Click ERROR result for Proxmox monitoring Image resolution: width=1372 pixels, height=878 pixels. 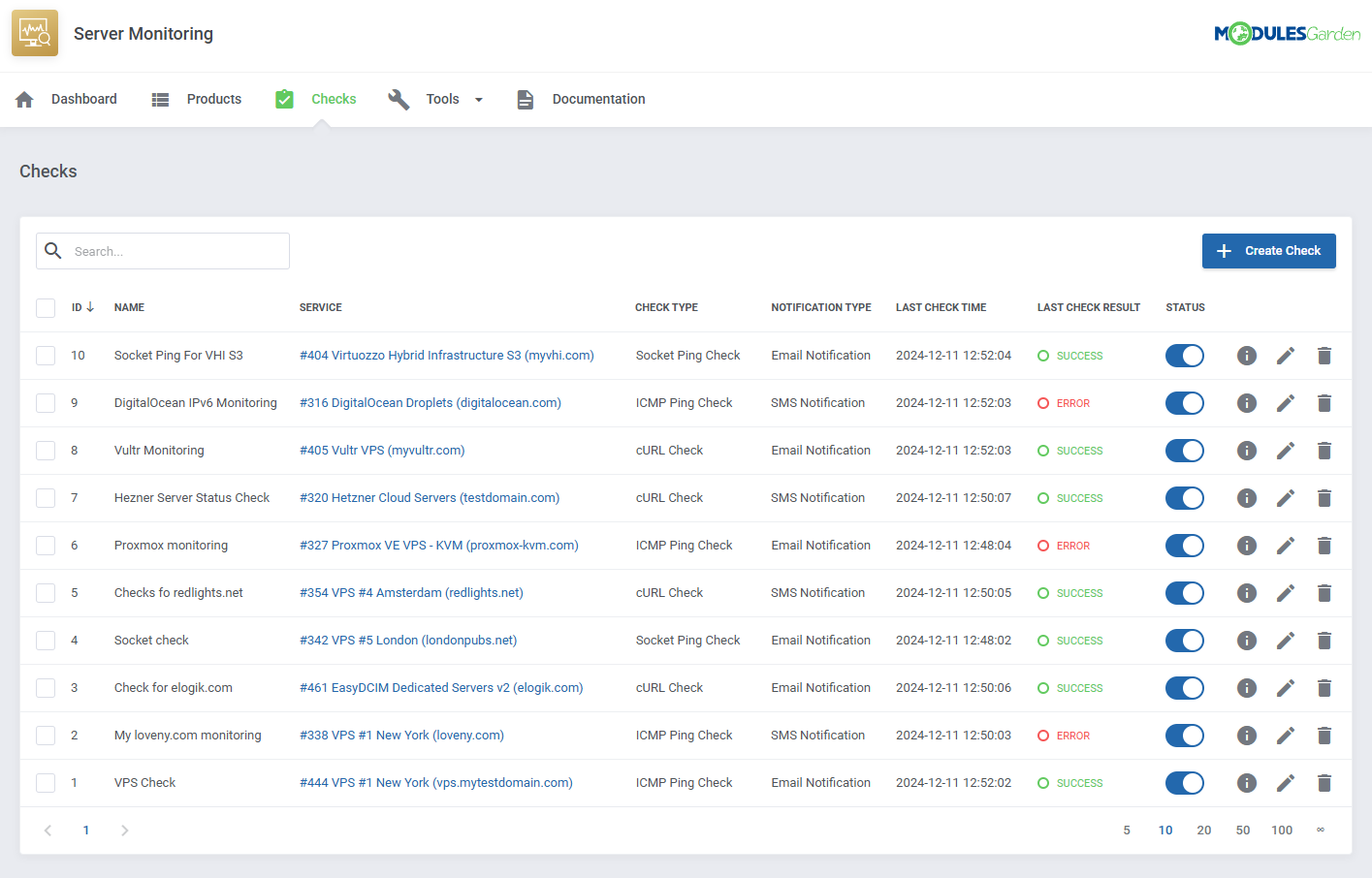[1064, 546]
